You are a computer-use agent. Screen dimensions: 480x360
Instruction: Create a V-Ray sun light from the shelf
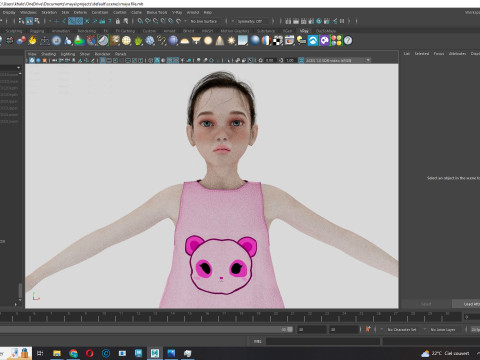point(231,41)
